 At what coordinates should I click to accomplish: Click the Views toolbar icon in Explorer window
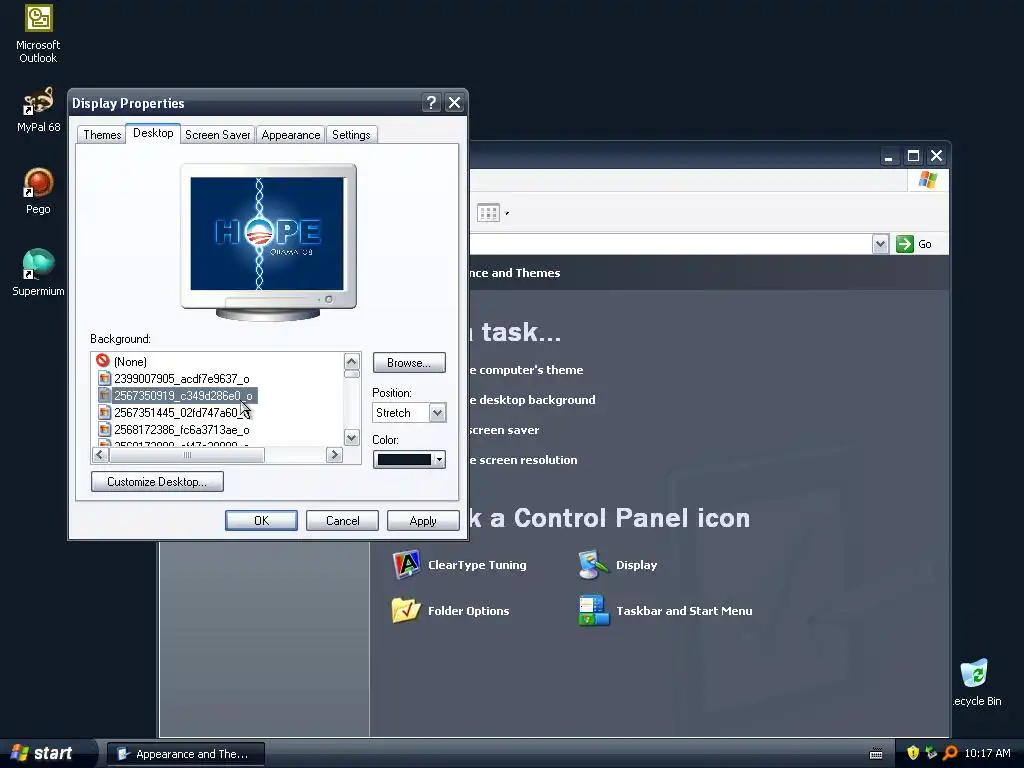(x=488, y=213)
